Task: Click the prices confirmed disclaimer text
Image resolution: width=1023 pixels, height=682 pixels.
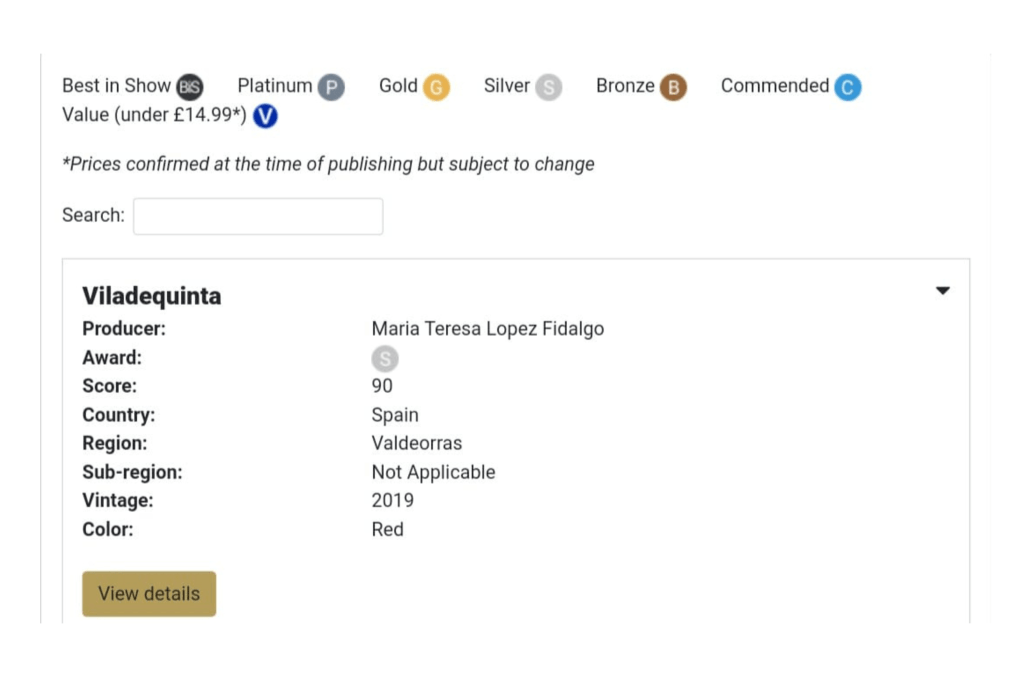Action: 328,164
